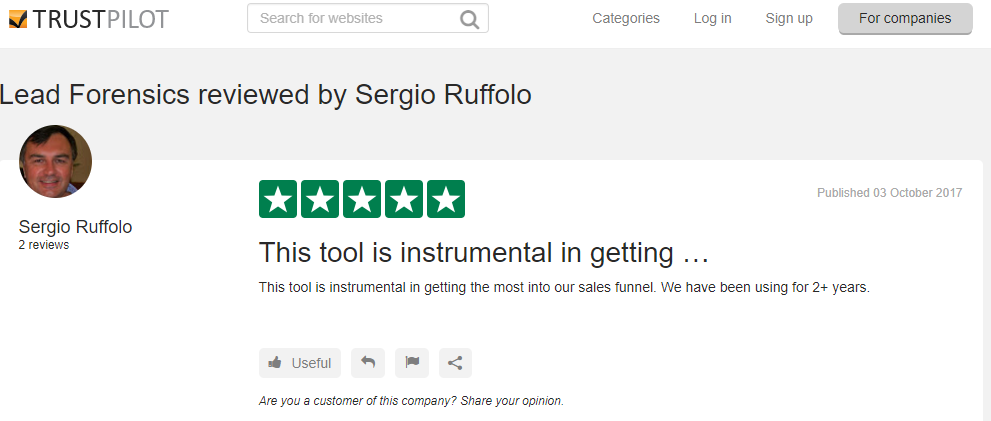This screenshot has width=991, height=421.
Task: Share the review via share icon
Action: point(455,363)
